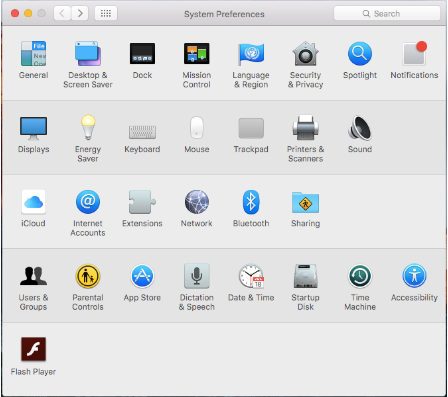The image size is (448, 397).
Task: Click the Search field in toolbar
Action: pos(387,14)
